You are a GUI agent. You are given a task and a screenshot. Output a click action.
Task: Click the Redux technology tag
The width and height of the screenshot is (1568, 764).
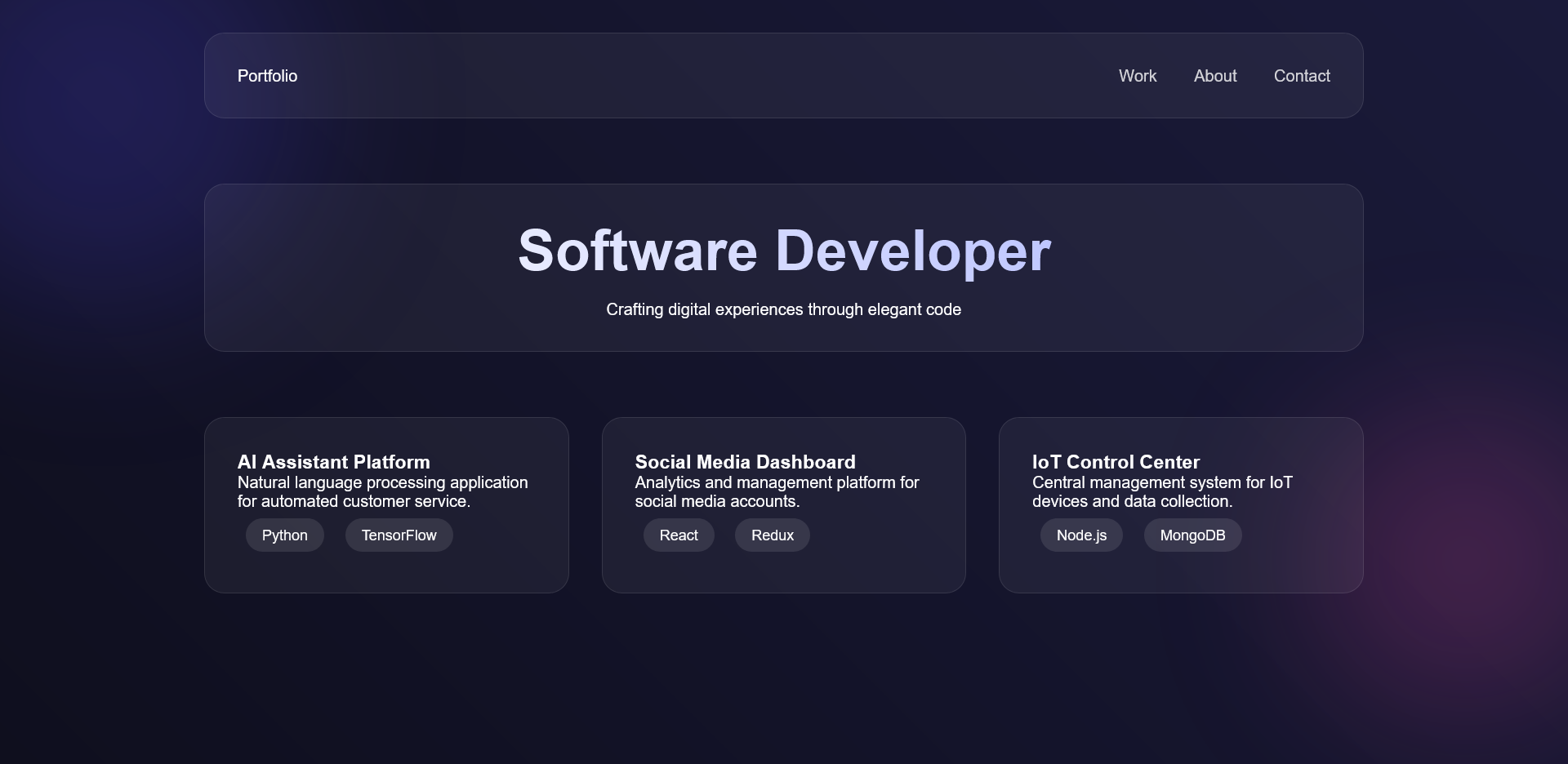pos(771,535)
